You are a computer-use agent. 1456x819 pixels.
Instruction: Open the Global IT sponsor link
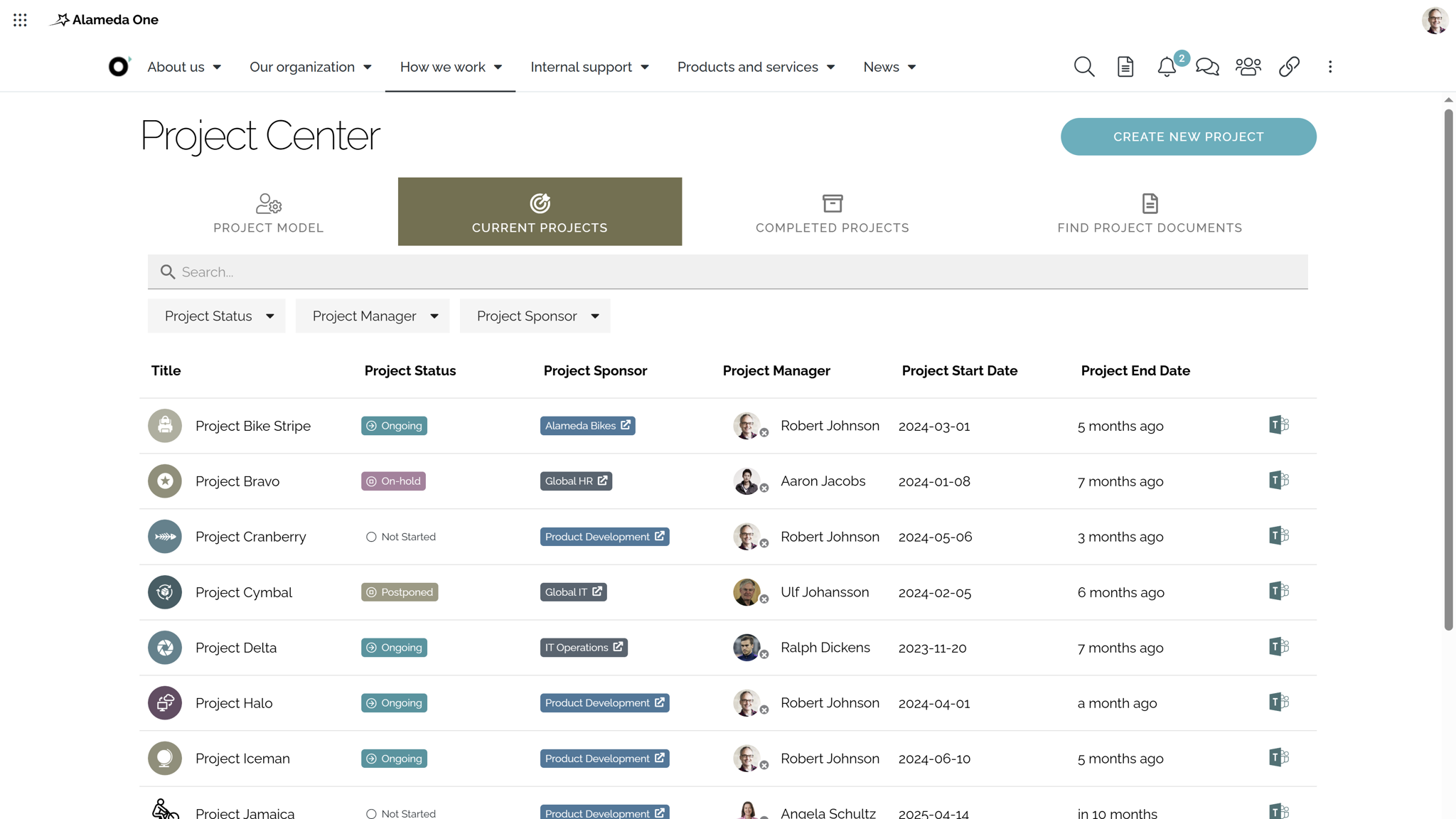pyautogui.click(x=573, y=592)
